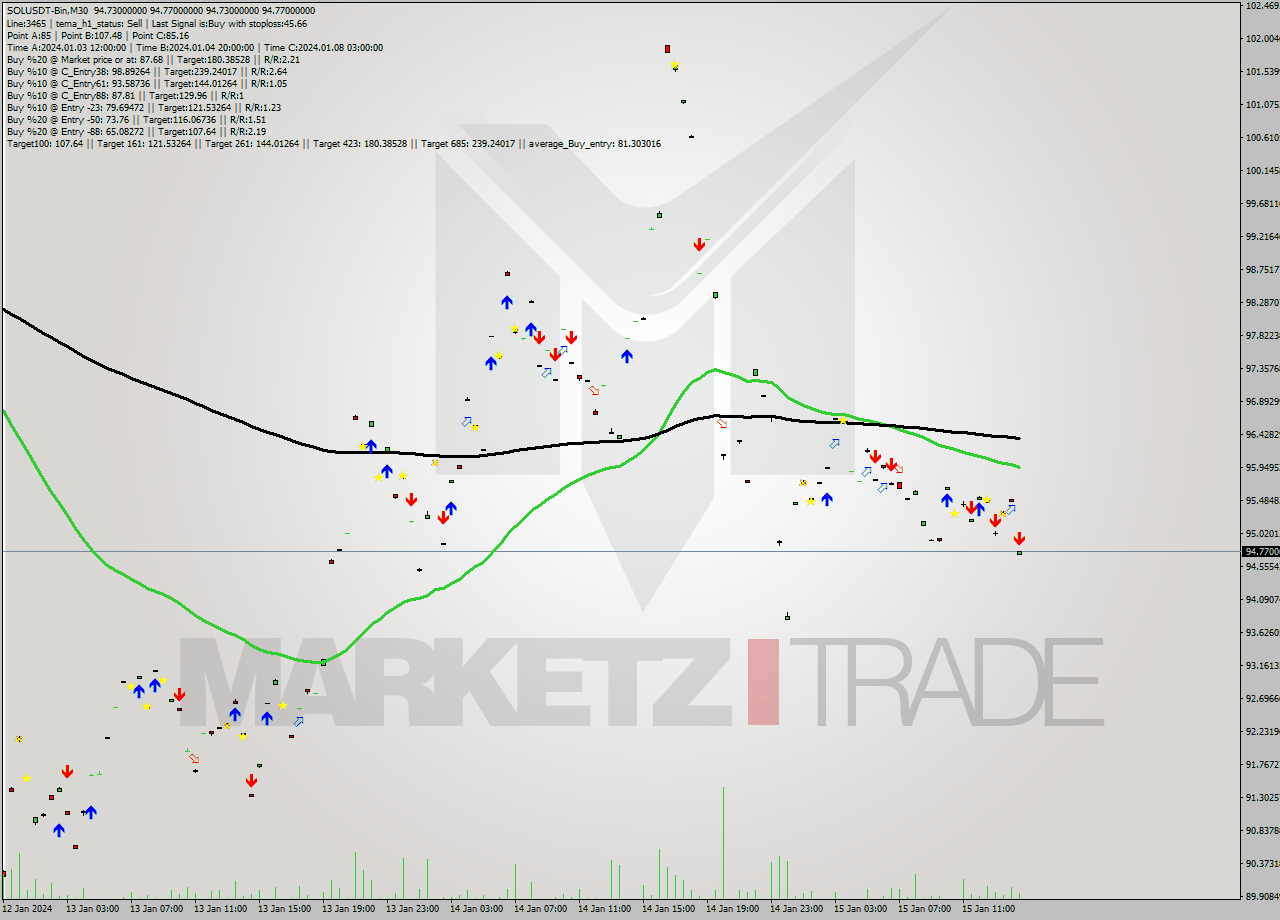Click 'Time C:2024.01.08 03:00:00' text
This screenshot has height=920, width=1280.
(322, 47)
